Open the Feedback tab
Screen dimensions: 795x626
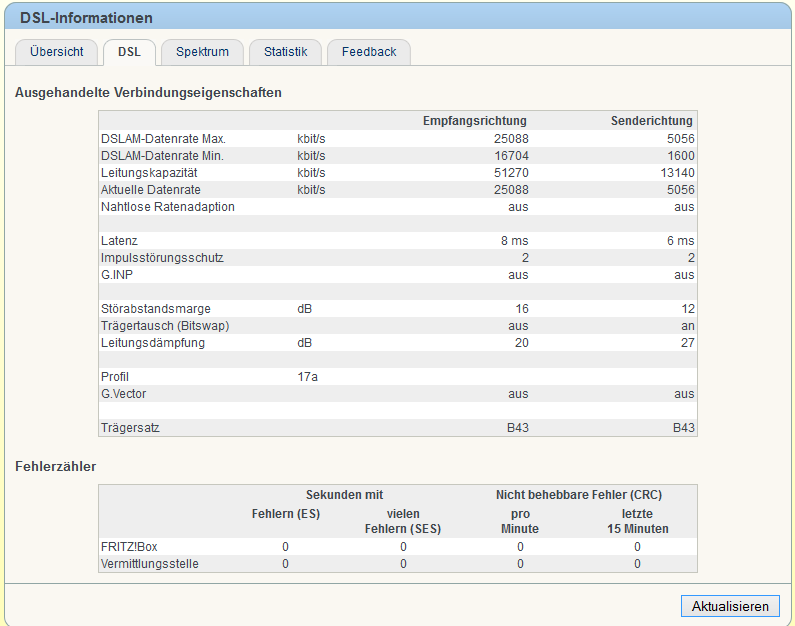click(x=369, y=52)
